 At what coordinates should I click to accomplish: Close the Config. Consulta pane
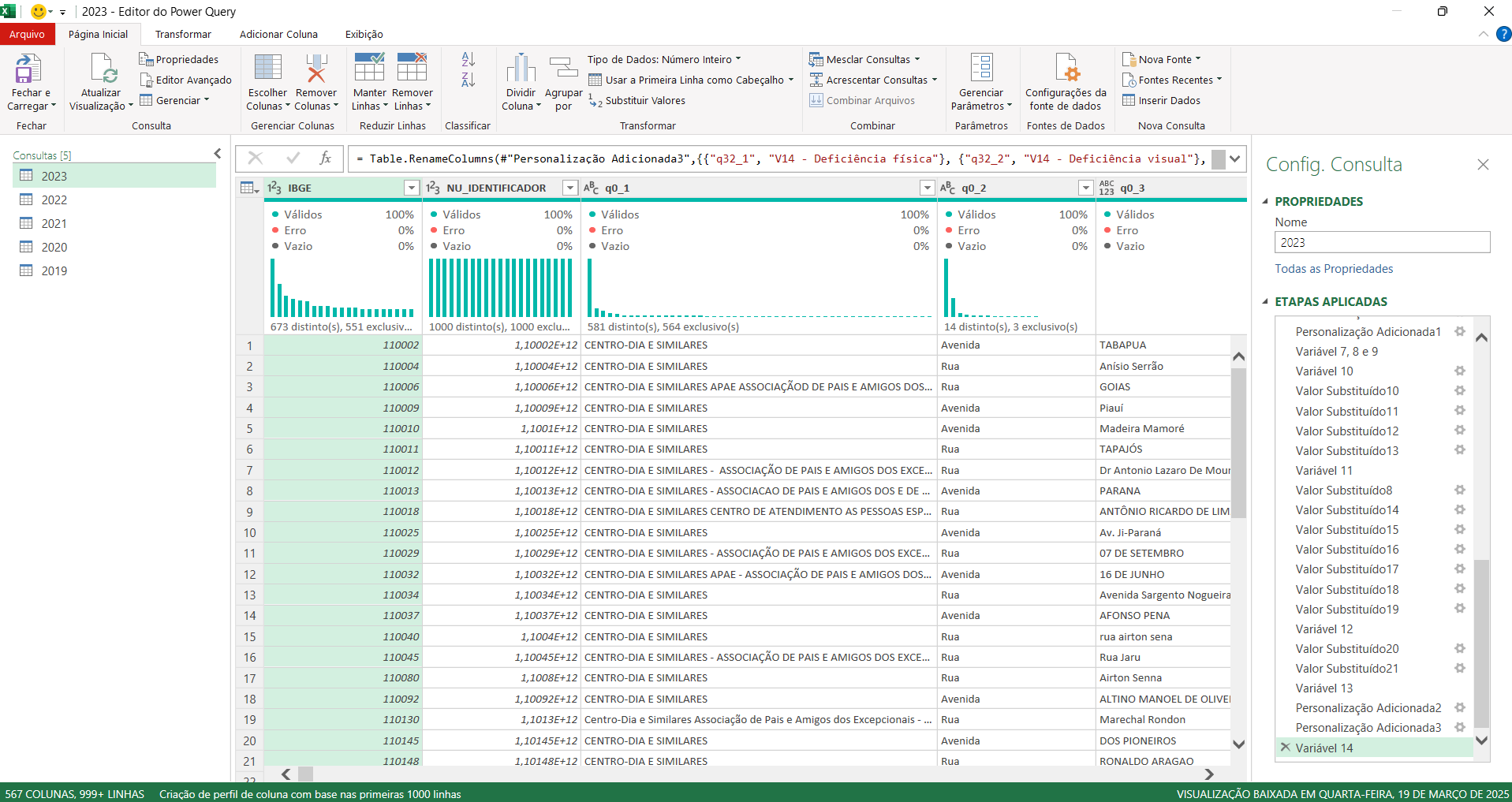coord(1483,164)
